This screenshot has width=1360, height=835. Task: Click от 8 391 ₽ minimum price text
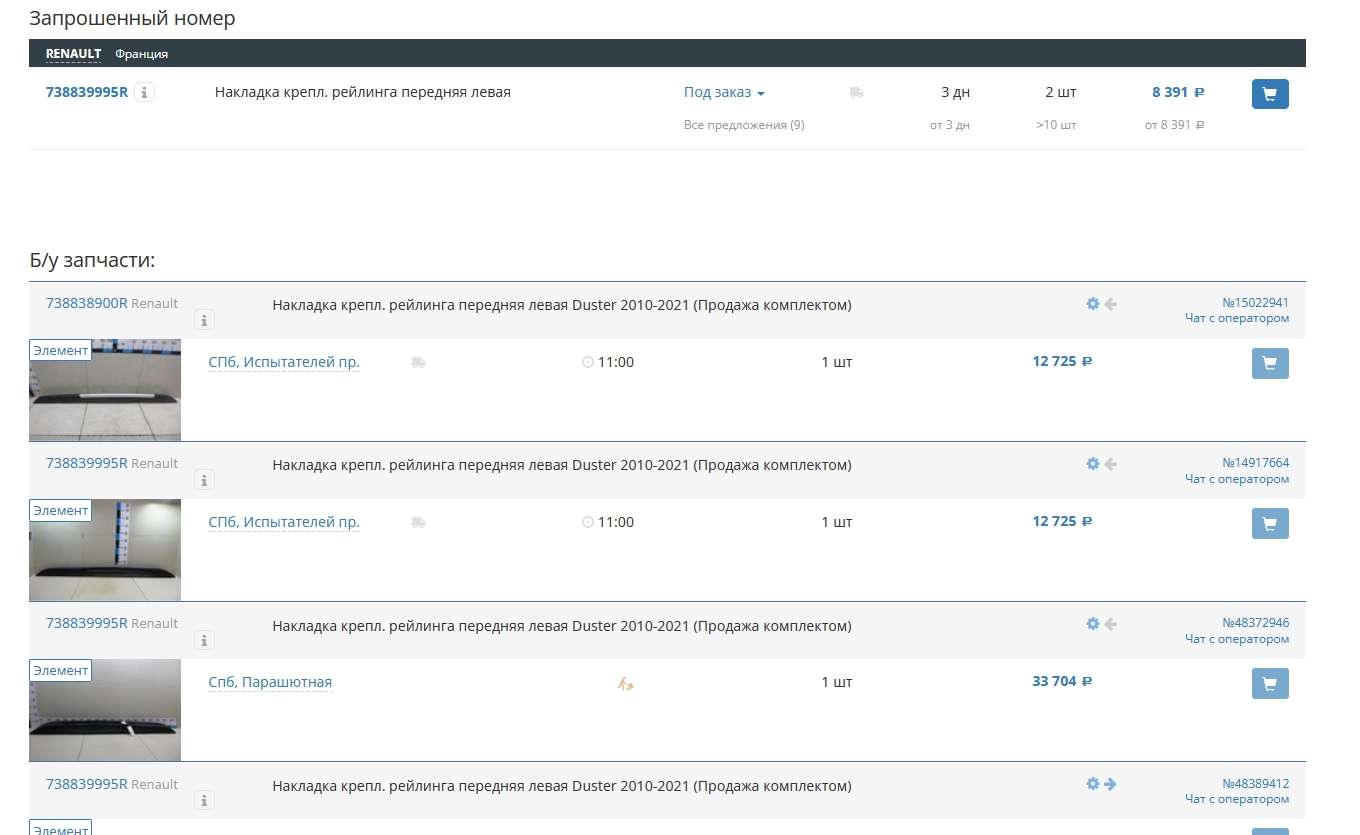tap(1174, 125)
